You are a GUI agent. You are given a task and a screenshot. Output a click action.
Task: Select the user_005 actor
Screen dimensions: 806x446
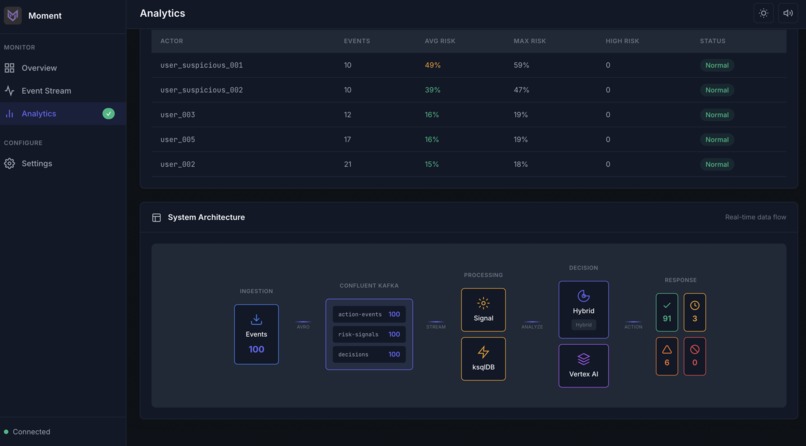tap(177, 139)
